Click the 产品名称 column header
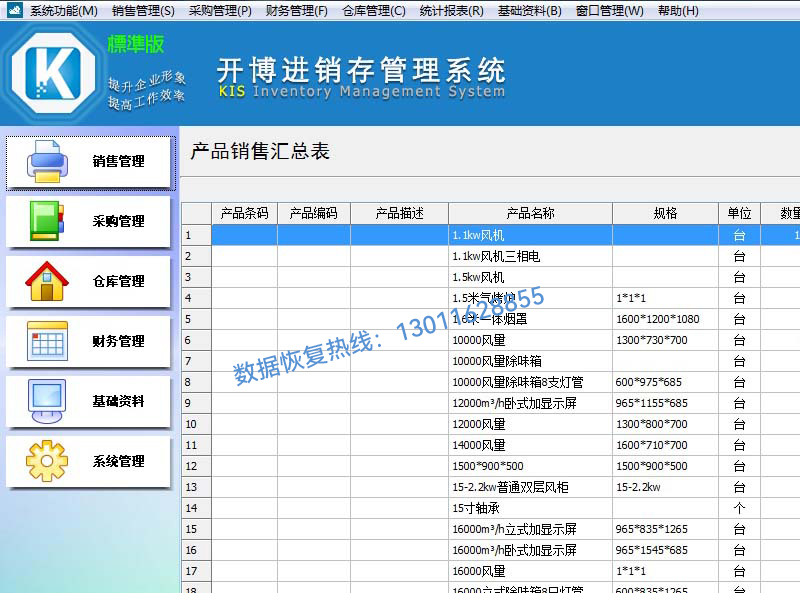Screen dimensions: 800x600 coord(530,213)
